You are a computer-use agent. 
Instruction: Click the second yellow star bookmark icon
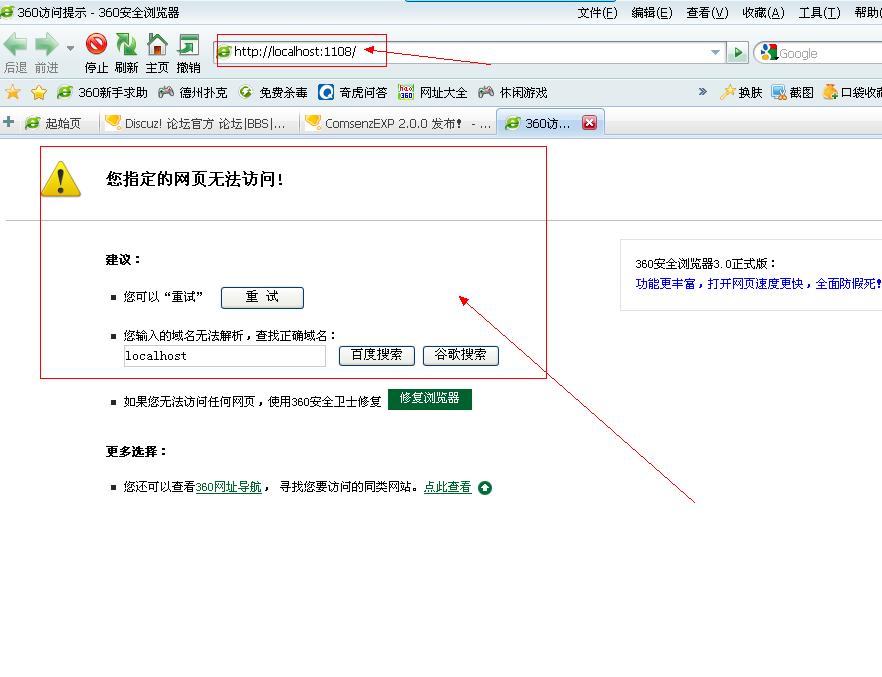point(39,92)
